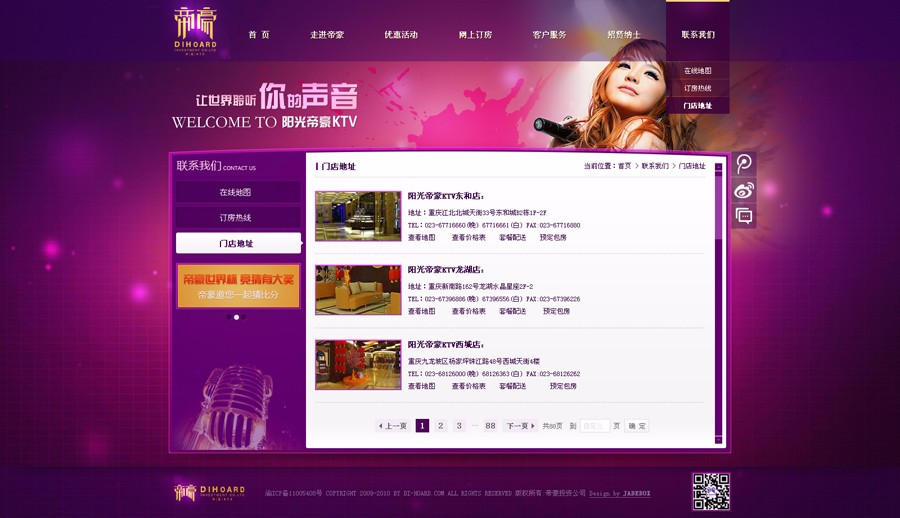This screenshot has width=900, height=518.
Task: Click 预定包房 for 东和店
Action: click(x=553, y=237)
